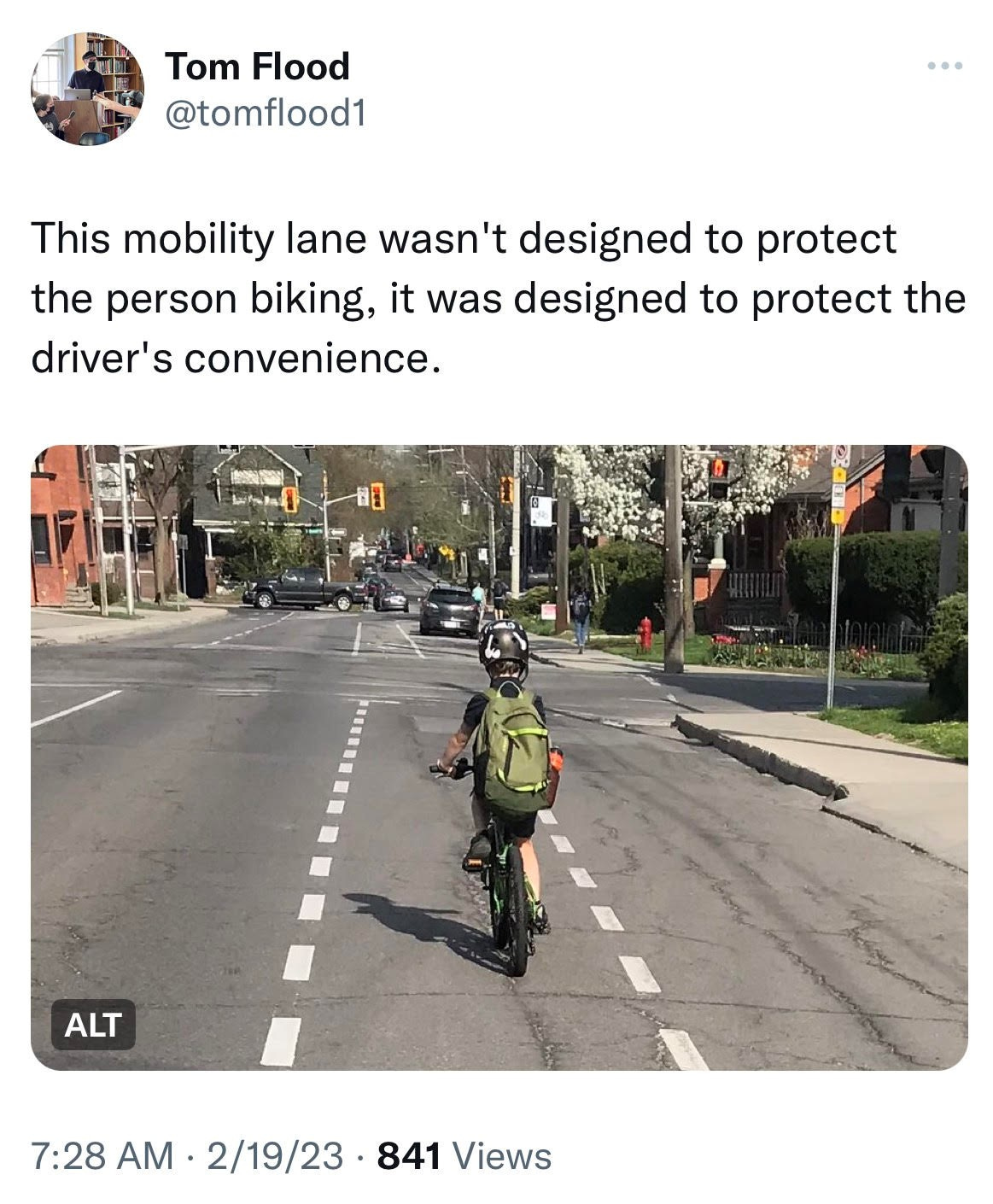Click the word Views beside 841

click(x=501, y=1156)
